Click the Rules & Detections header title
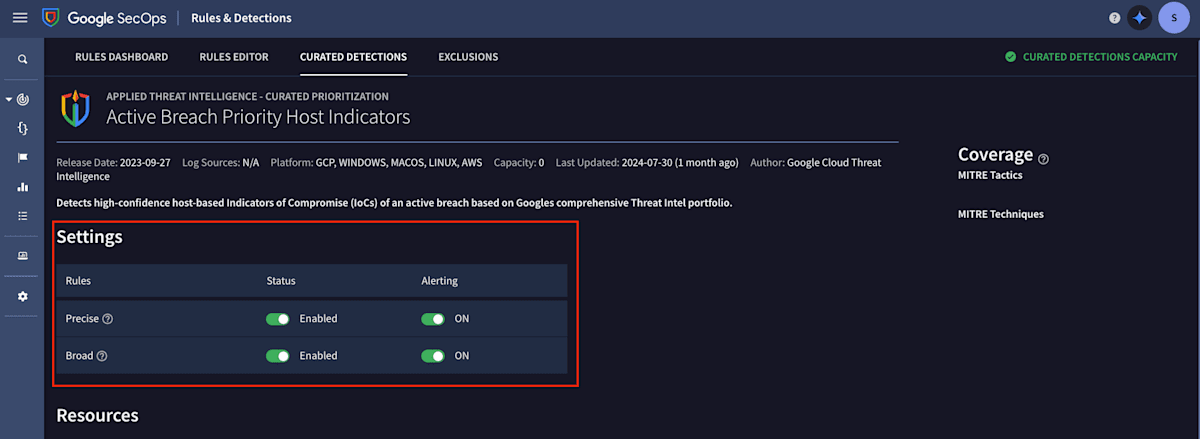Screen dimensions: 1200x439 [x=241, y=18]
